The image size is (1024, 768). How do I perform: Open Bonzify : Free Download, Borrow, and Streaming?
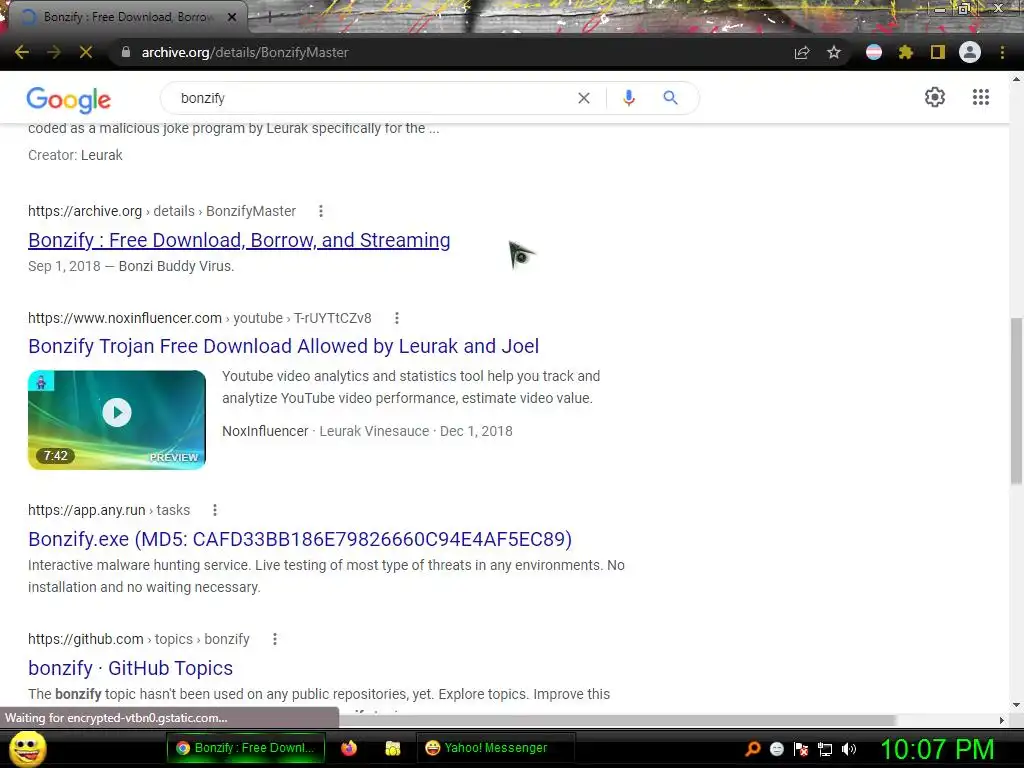[x=239, y=240]
